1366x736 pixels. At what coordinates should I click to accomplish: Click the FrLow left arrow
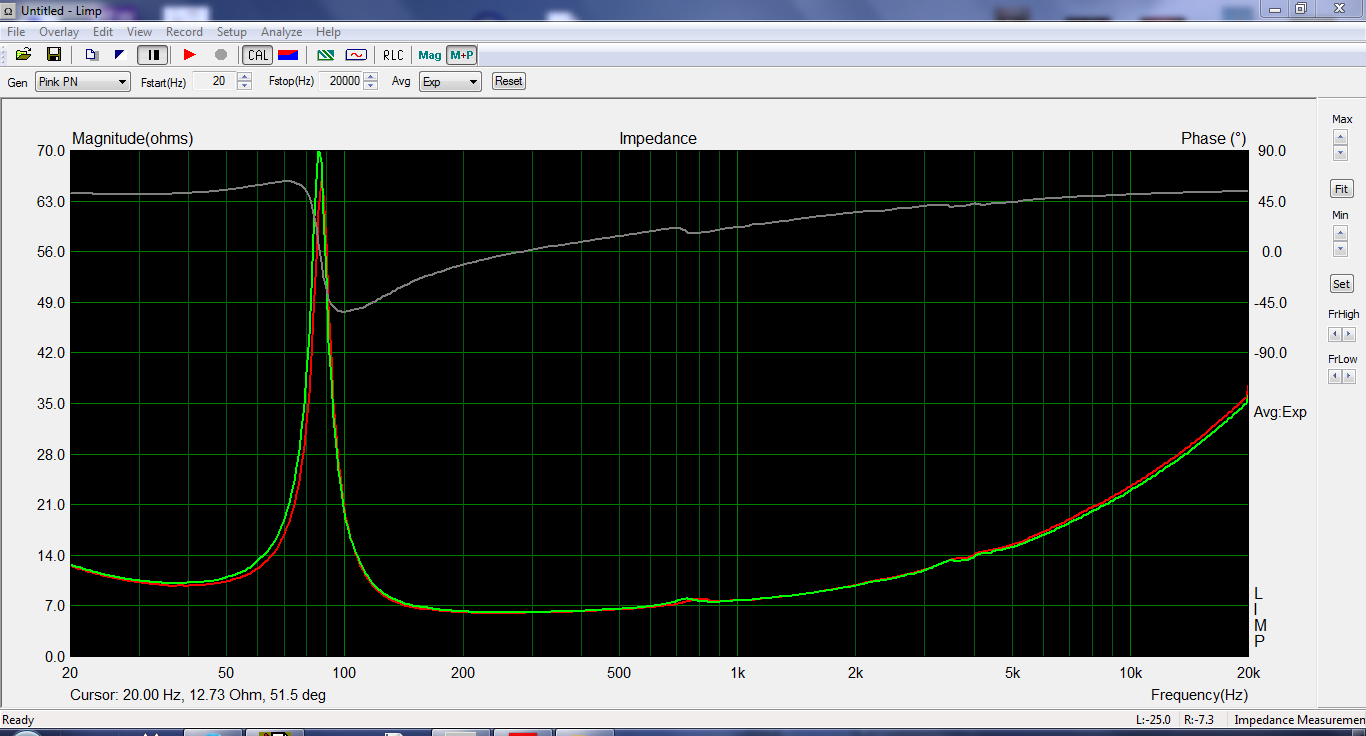[1335, 376]
